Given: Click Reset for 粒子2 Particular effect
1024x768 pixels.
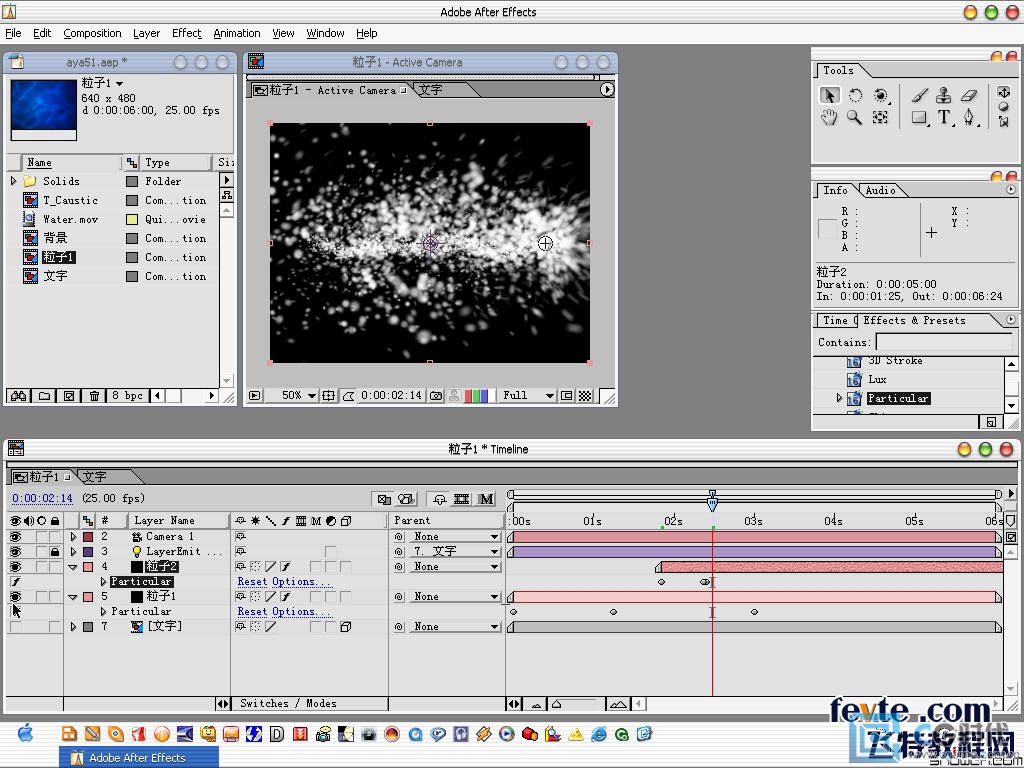Looking at the screenshot, I should click(x=253, y=582).
